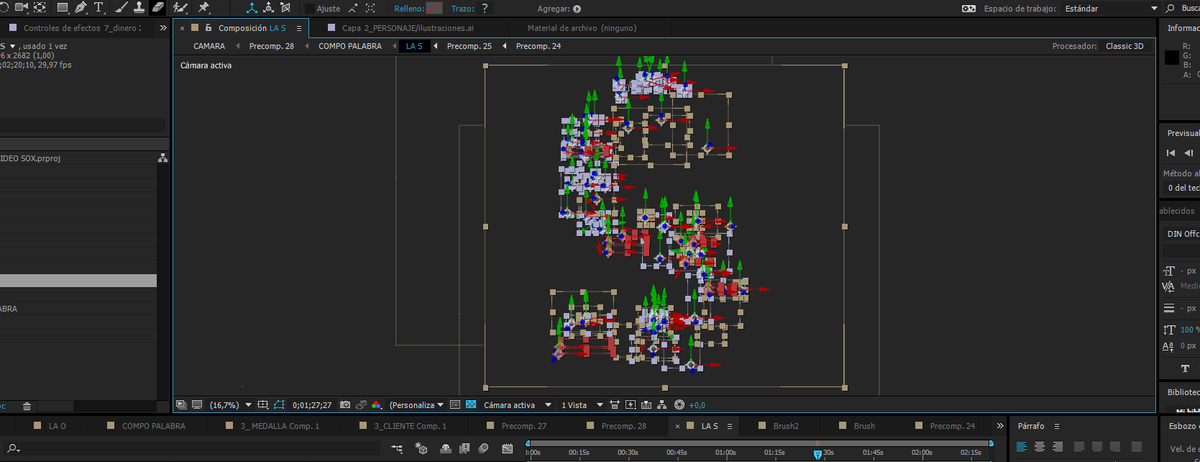Show channel and color management settings
The height and width of the screenshot is (462, 1200).
coord(377,404)
